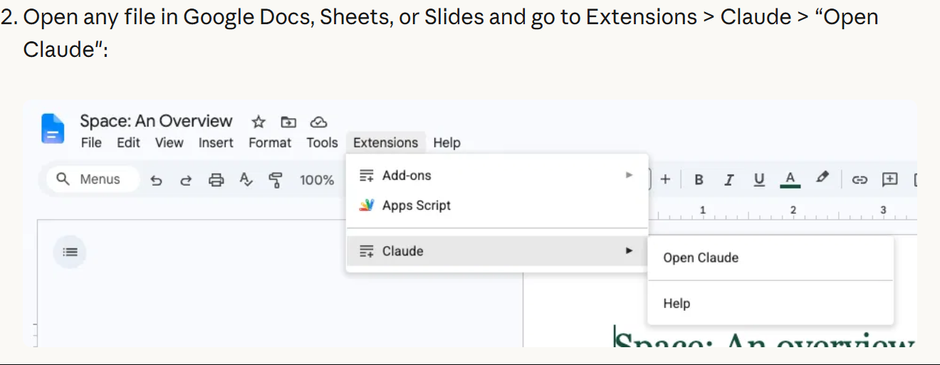Image resolution: width=940 pixels, height=365 pixels.
Task: Open the Edit menu
Action: [x=128, y=143]
